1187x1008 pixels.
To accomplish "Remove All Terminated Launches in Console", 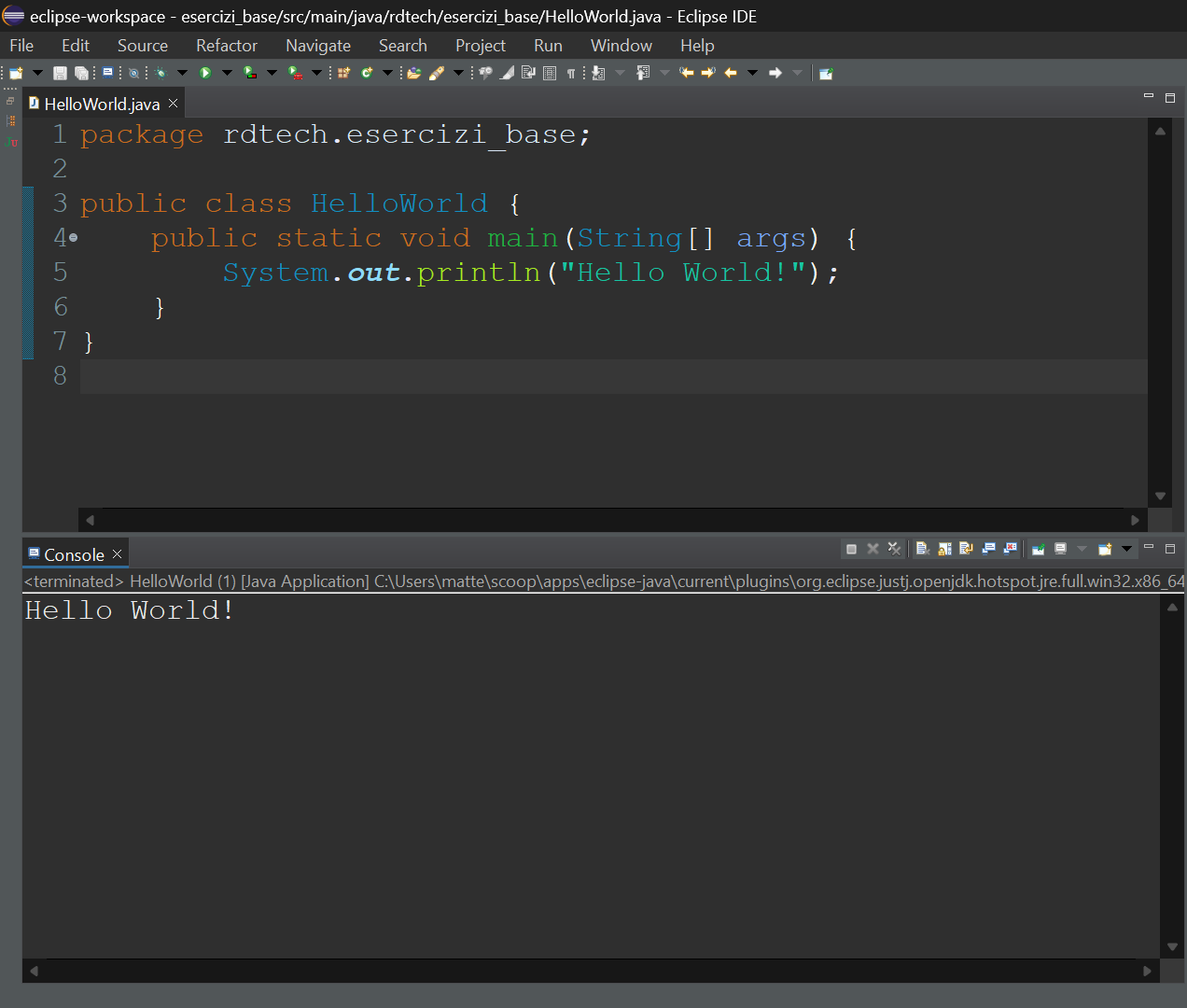I will (x=894, y=549).
